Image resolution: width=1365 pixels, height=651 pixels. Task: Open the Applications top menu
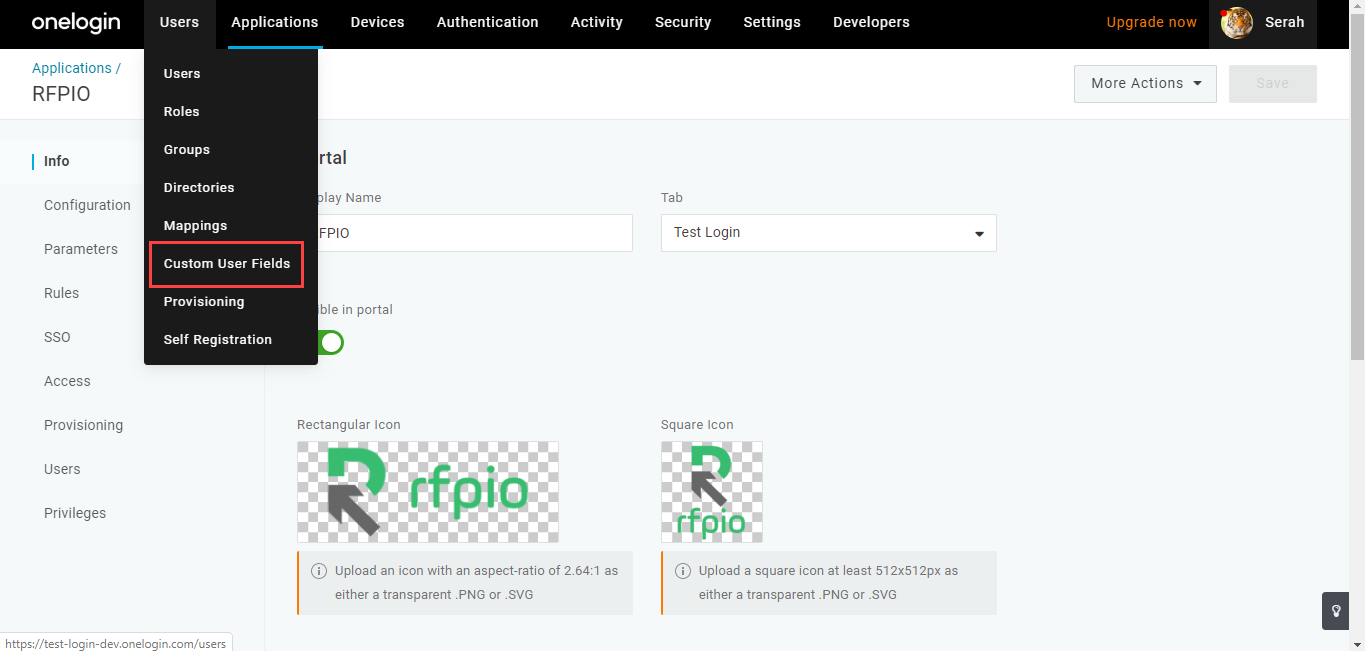(275, 22)
